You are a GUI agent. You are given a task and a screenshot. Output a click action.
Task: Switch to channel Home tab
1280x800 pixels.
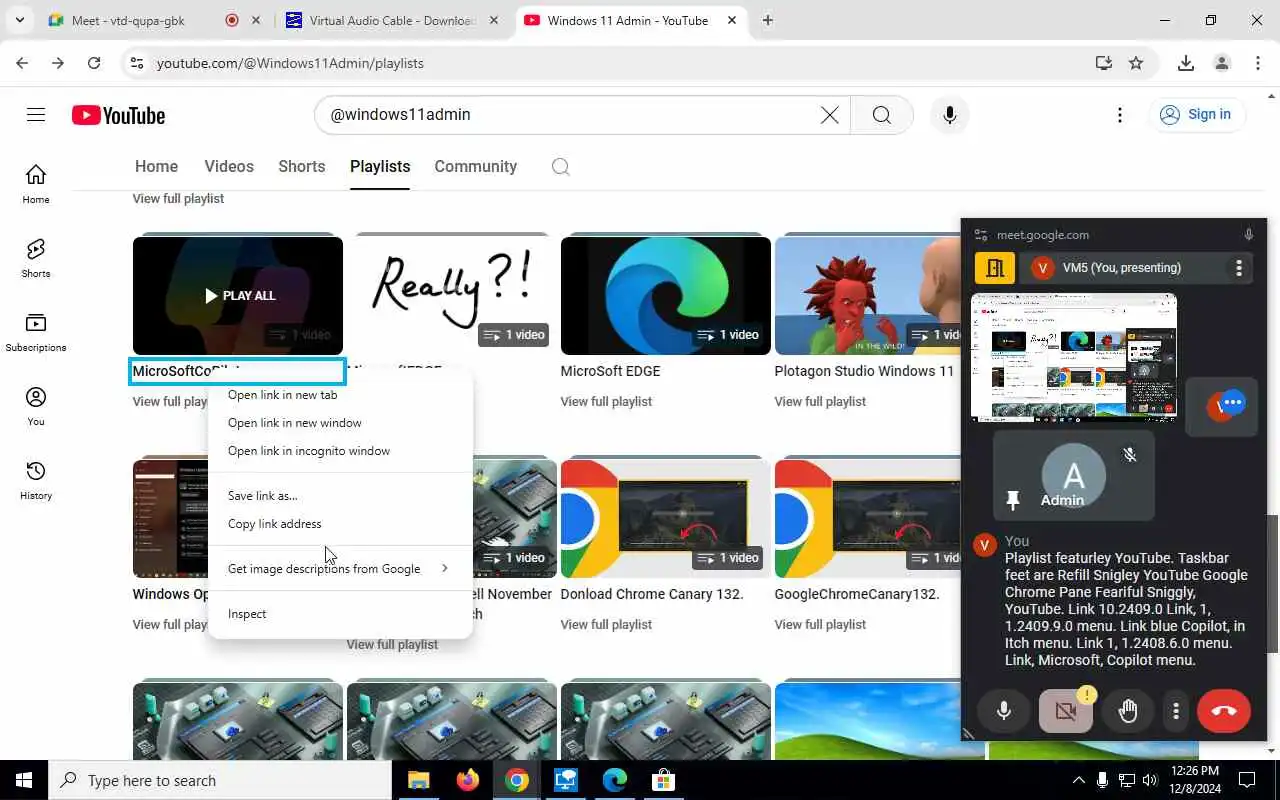[x=156, y=167]
